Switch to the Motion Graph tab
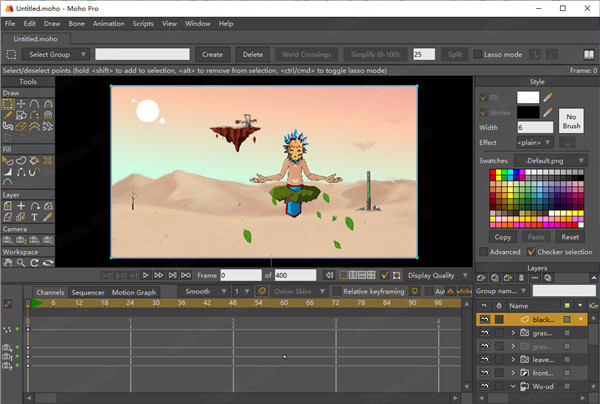The width and height of the screenshot is (600, 404). 133,291
